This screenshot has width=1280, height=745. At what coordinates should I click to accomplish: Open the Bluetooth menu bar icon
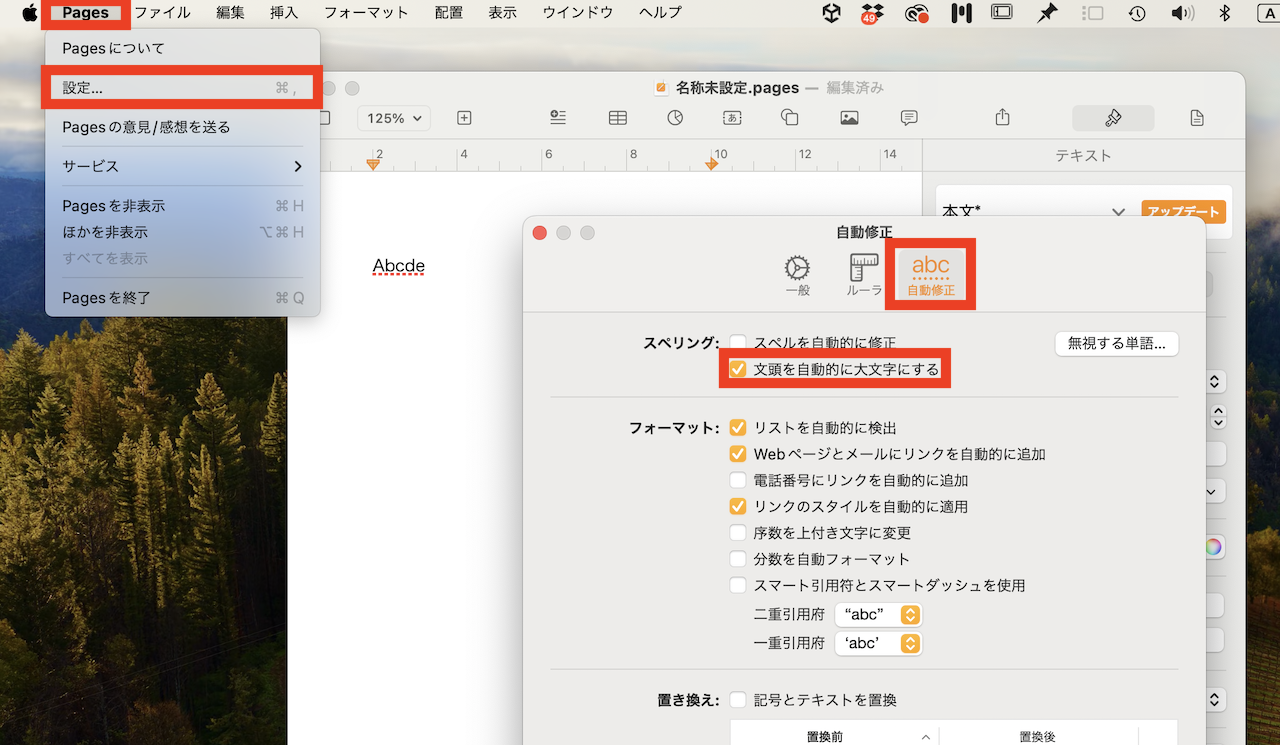tap(1224, 13)
